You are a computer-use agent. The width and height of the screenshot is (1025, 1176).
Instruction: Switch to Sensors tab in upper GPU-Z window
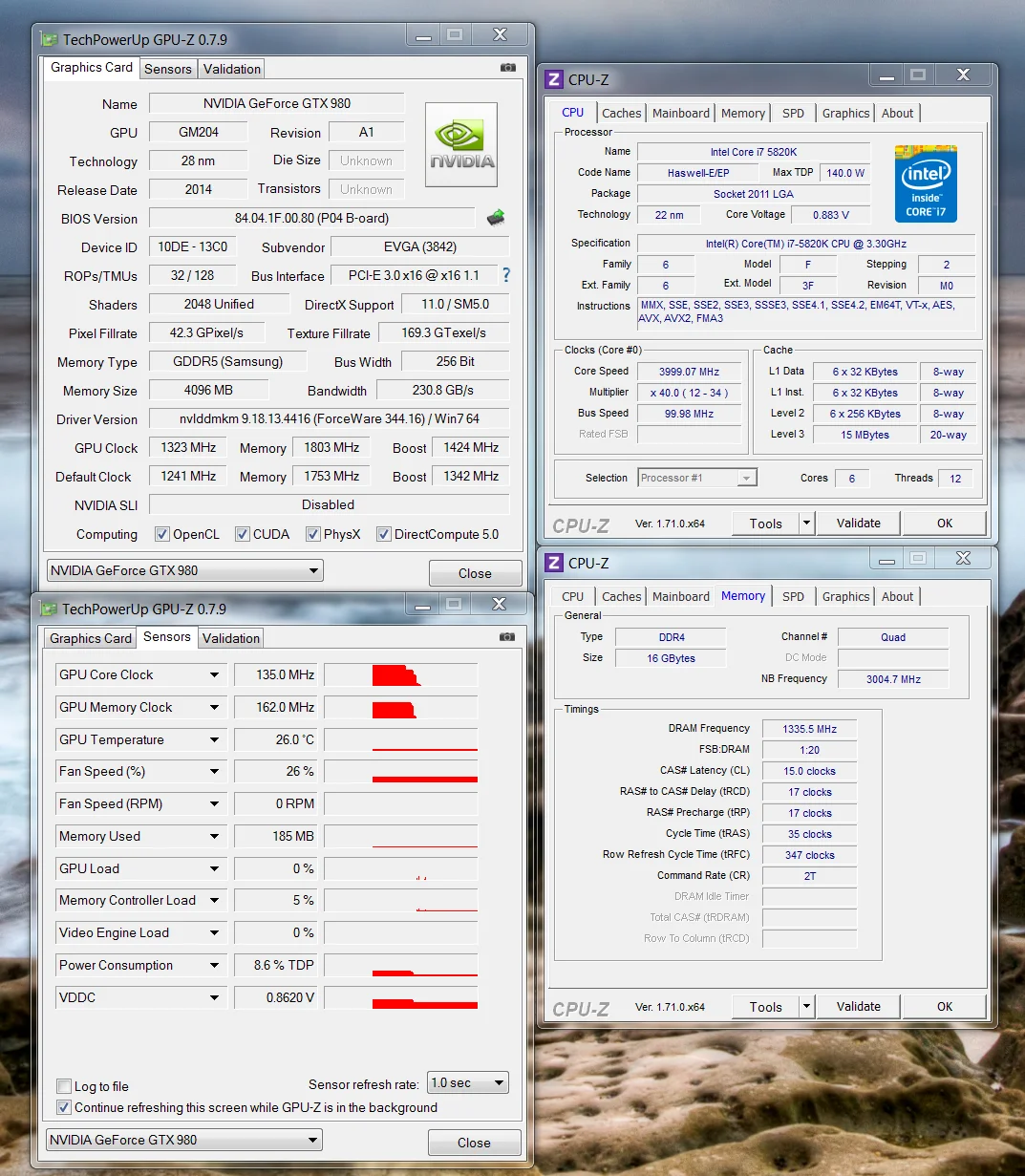[x=168, y=69]
